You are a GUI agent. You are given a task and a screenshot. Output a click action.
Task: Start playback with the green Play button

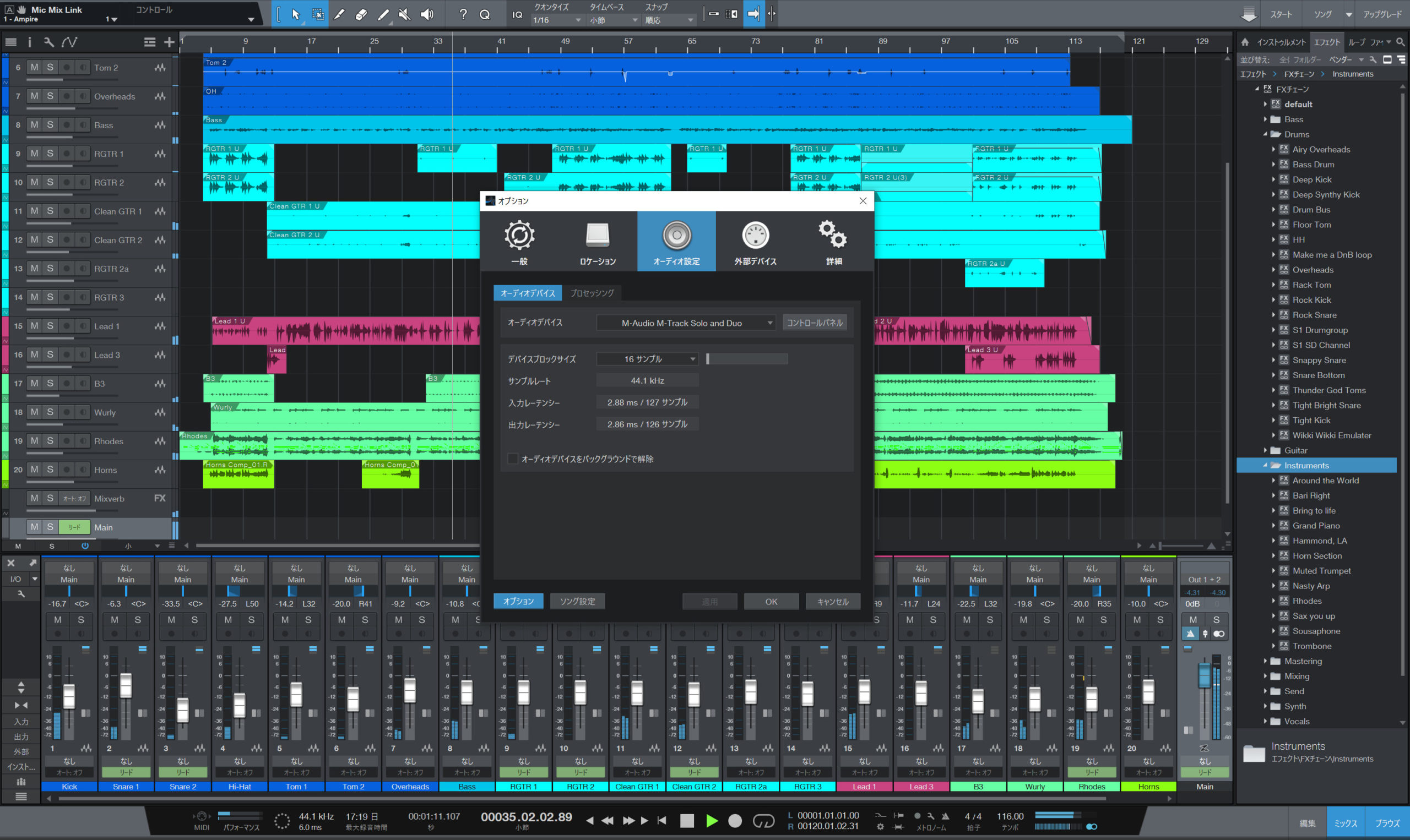coord(712,820)
